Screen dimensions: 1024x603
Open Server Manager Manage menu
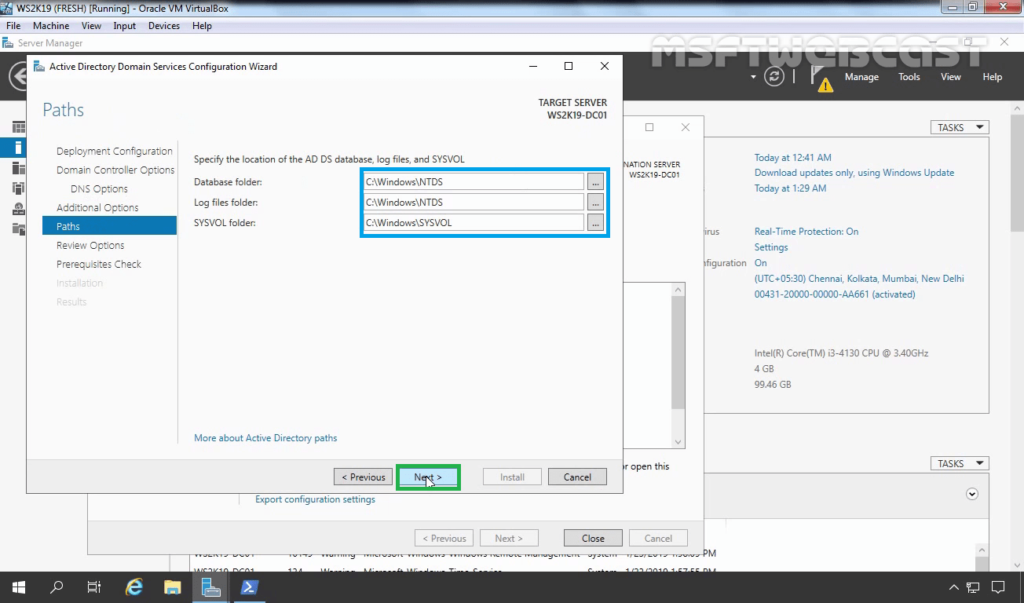pyautogui.click(x=861, y=77)
